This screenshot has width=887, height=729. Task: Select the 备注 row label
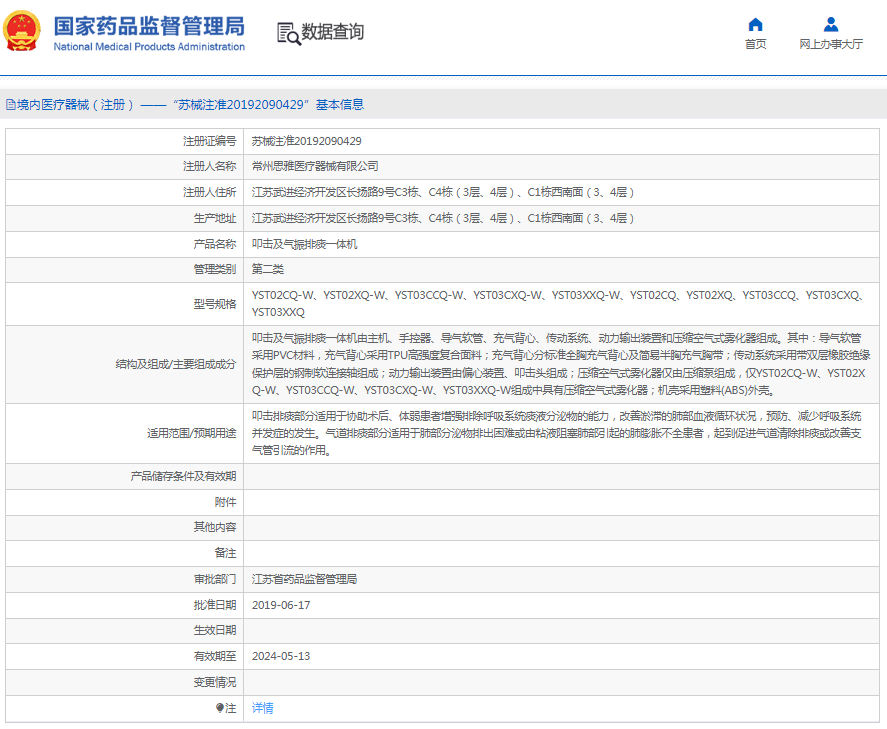click(226, 553)
